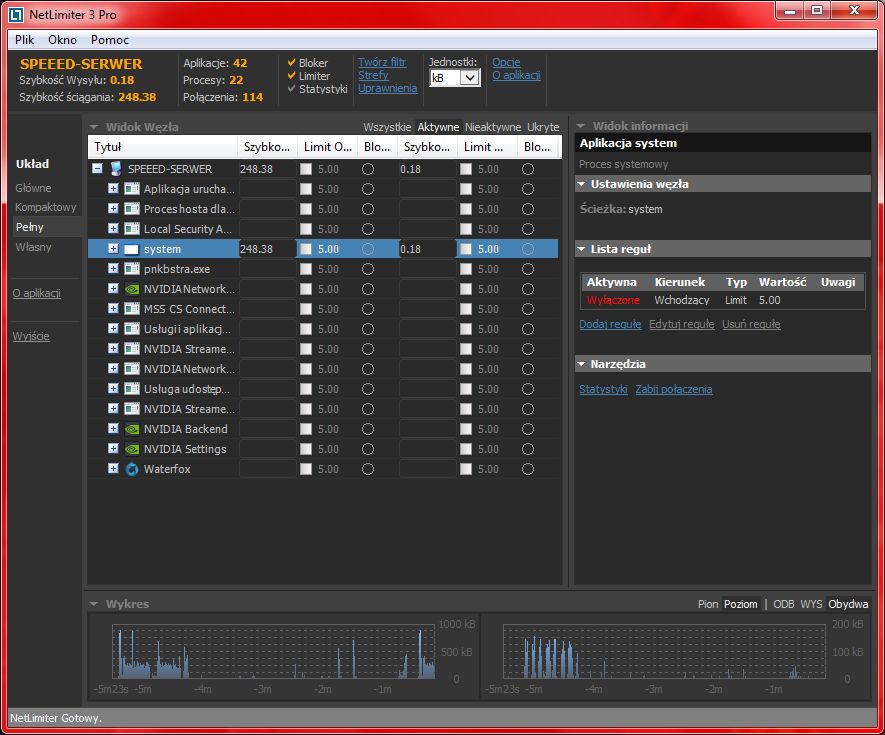885x735 pixels.
Task: Click the Local Security A... process icon
Action: [132, 229]
